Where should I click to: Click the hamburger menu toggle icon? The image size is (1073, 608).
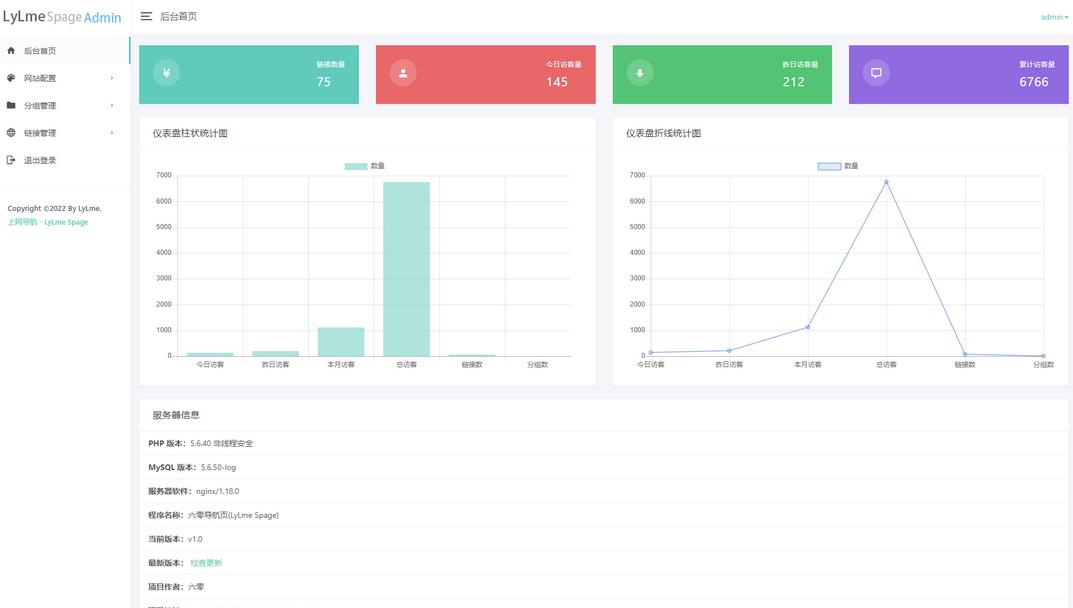(147, 17)
